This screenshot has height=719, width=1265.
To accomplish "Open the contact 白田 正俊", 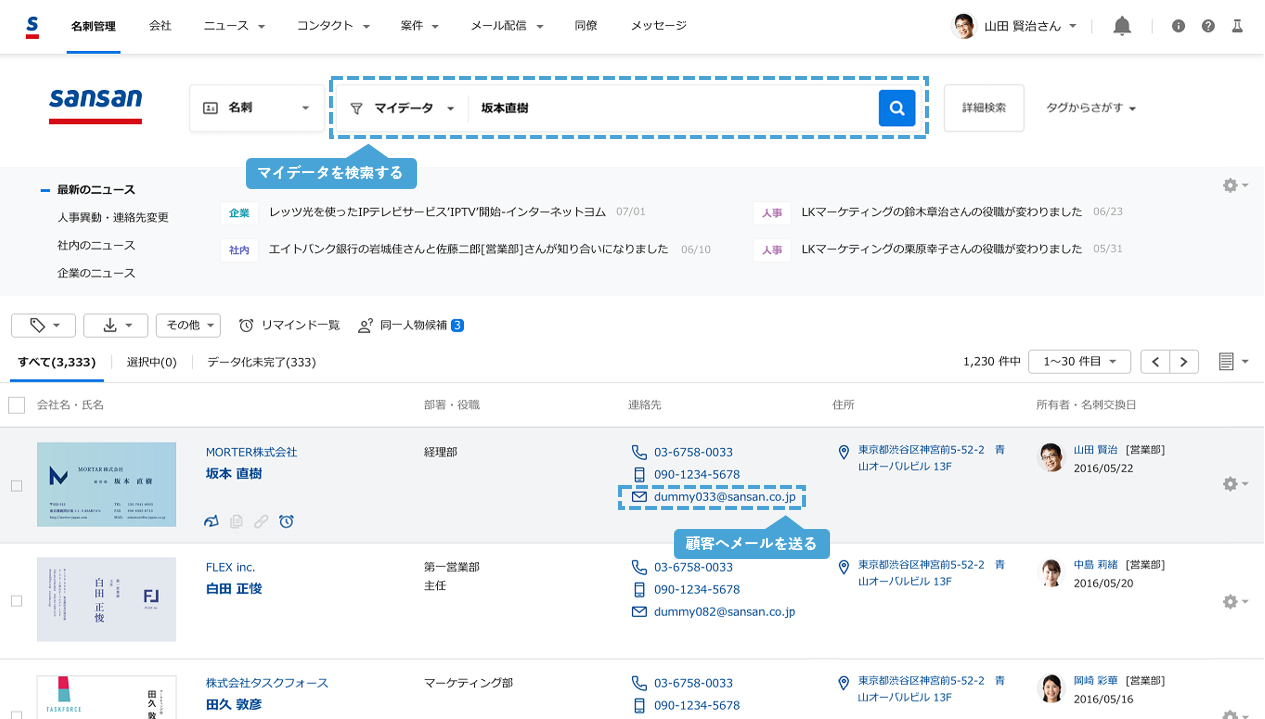I will [x=234, y=589].
